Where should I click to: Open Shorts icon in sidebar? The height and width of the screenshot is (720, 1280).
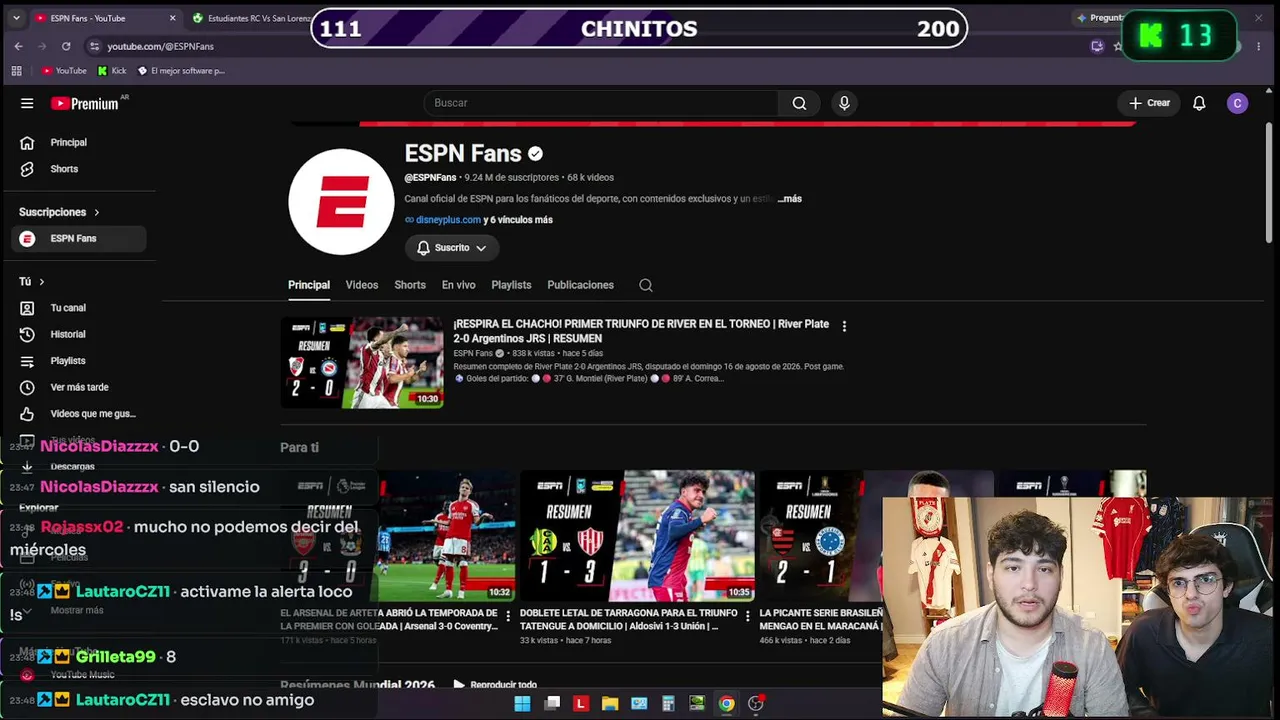27,169
